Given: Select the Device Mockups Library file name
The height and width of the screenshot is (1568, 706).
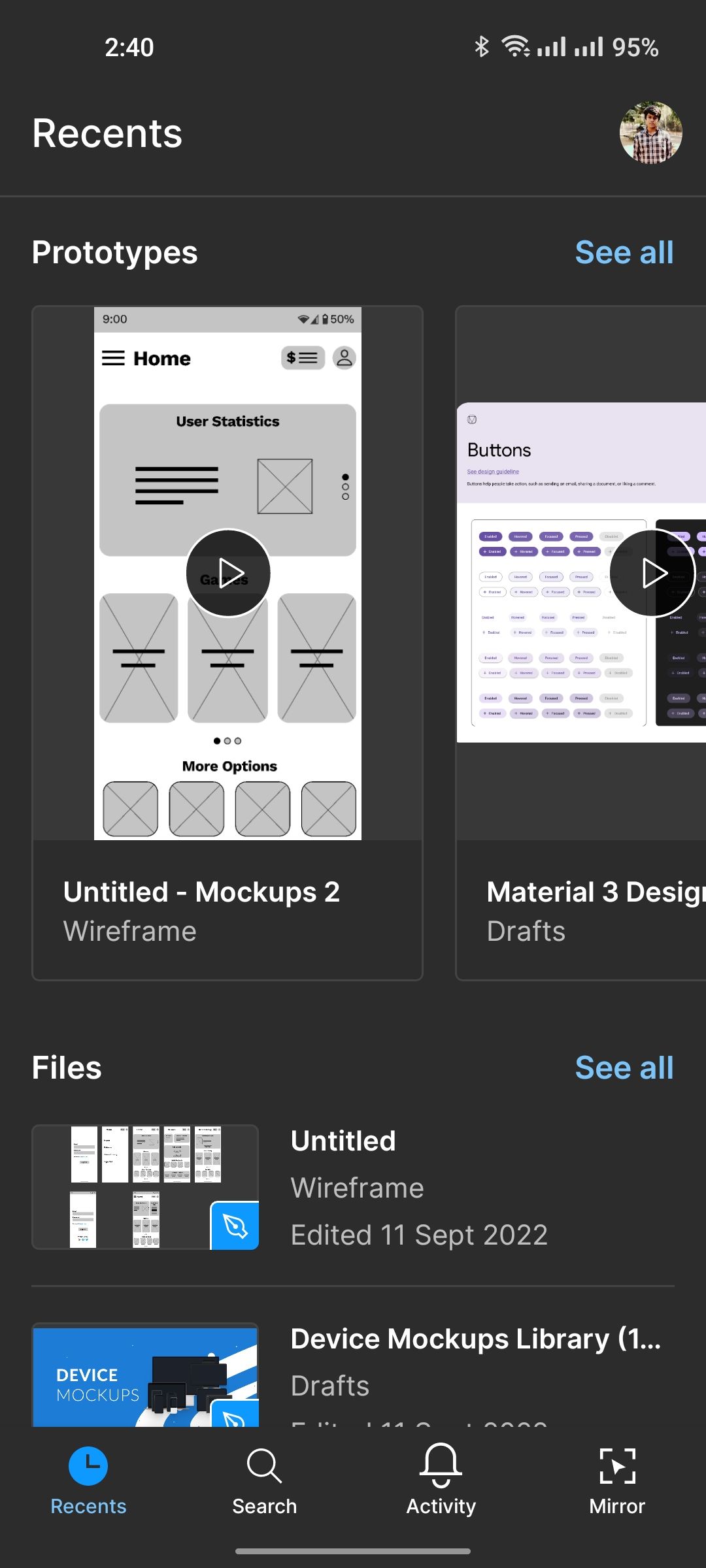Looking at the screenshot, I should (476, 1339).
